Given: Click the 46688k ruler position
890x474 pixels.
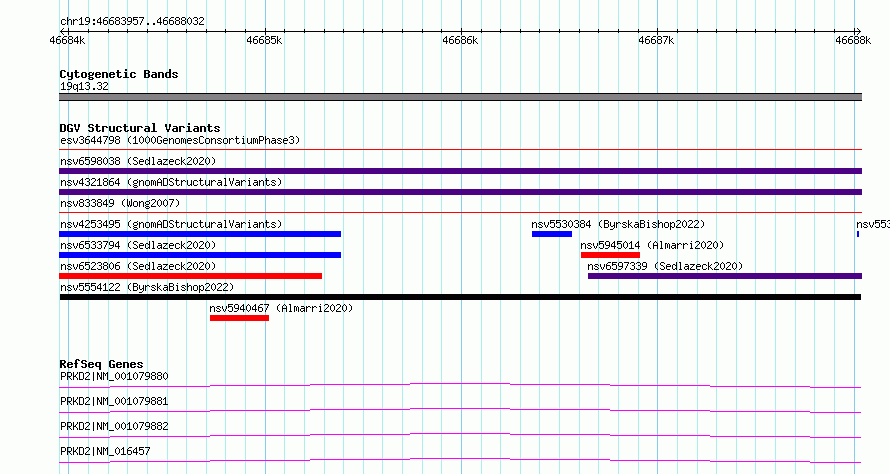Looking at the screenshot, I should coord(853,40).
